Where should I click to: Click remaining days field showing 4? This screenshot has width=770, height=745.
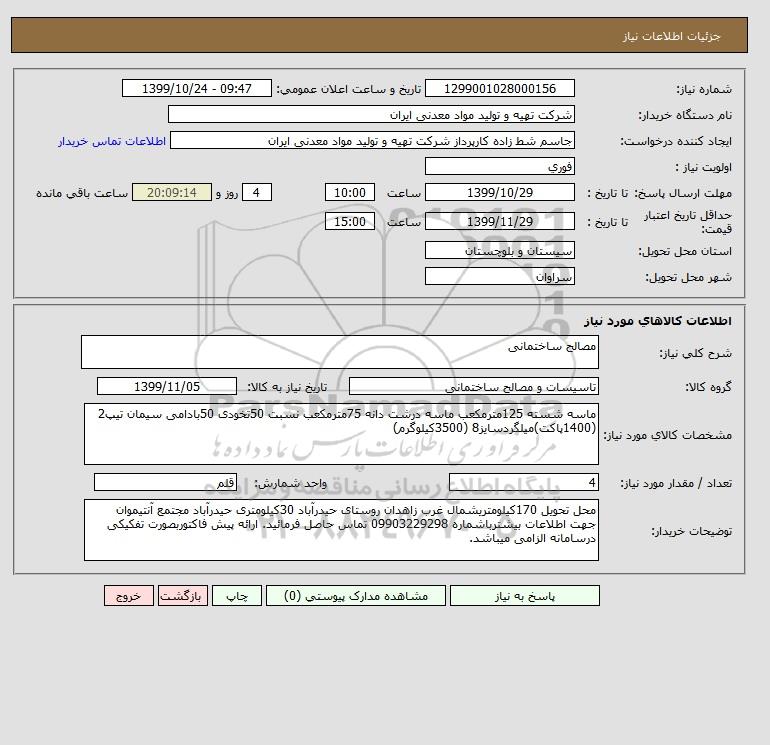(x=256, y=193)
